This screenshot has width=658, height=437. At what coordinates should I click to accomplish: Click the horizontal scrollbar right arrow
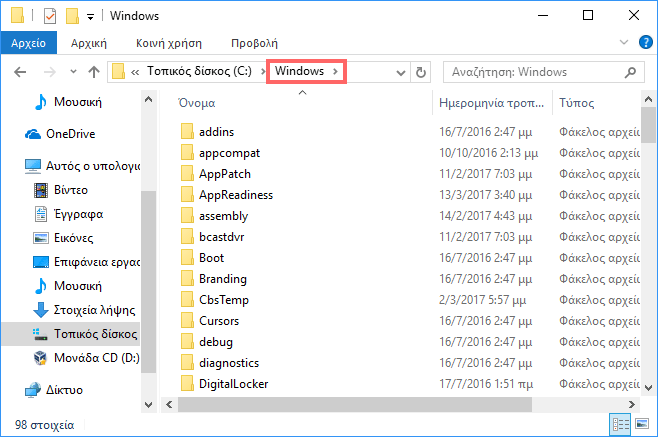632,404
